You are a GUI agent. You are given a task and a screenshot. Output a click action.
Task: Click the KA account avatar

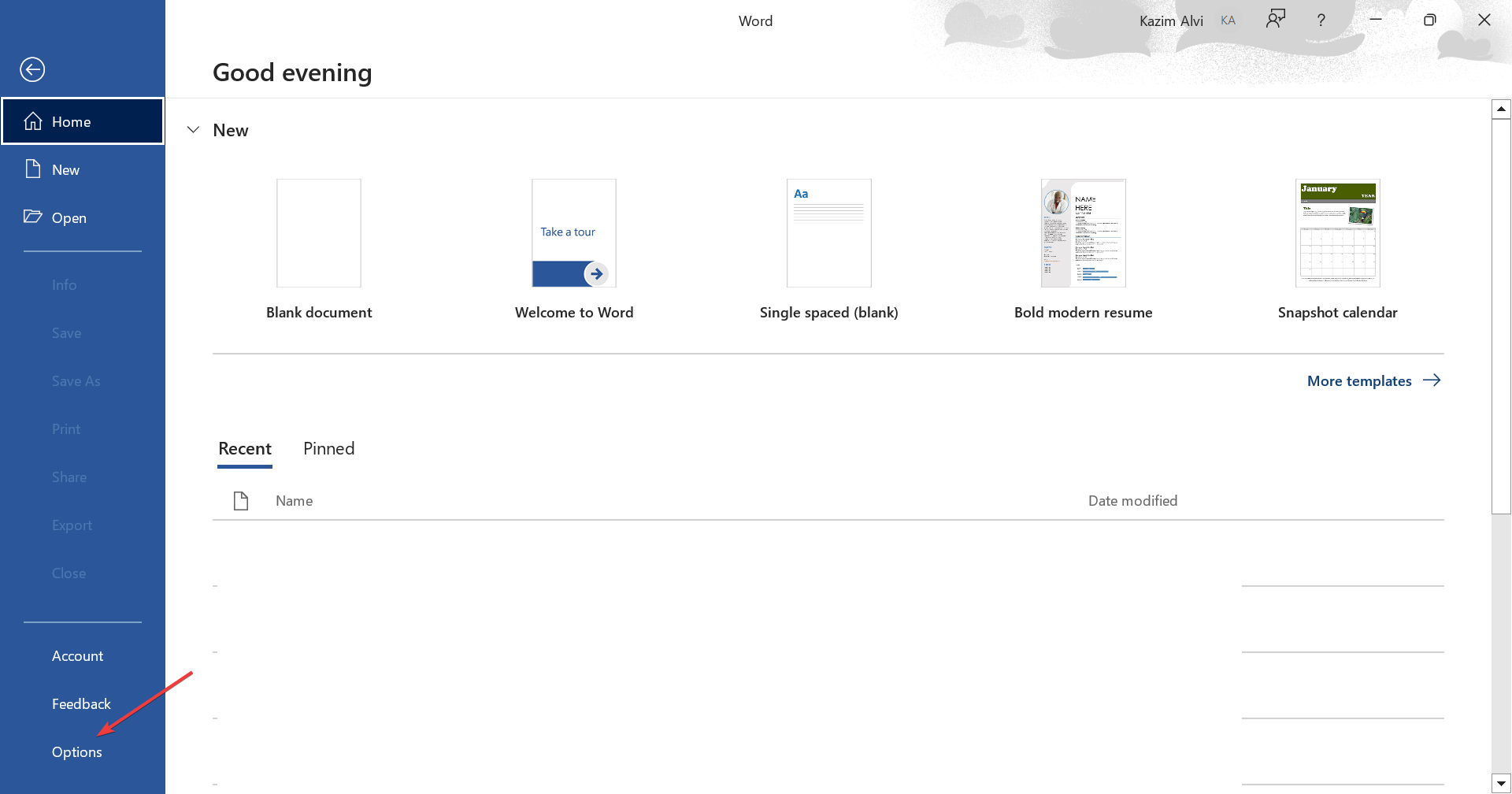pyautogui.click(x=1228, y=20)
